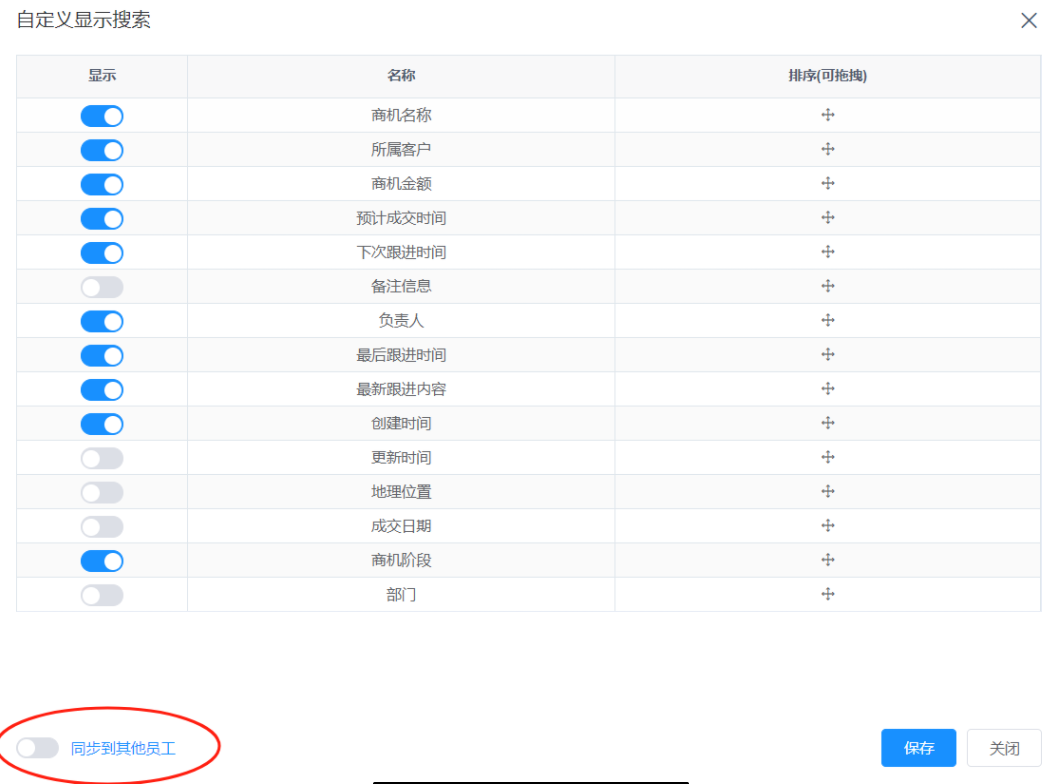Enable the 成交日期 display switch

(x=101, y=526)
